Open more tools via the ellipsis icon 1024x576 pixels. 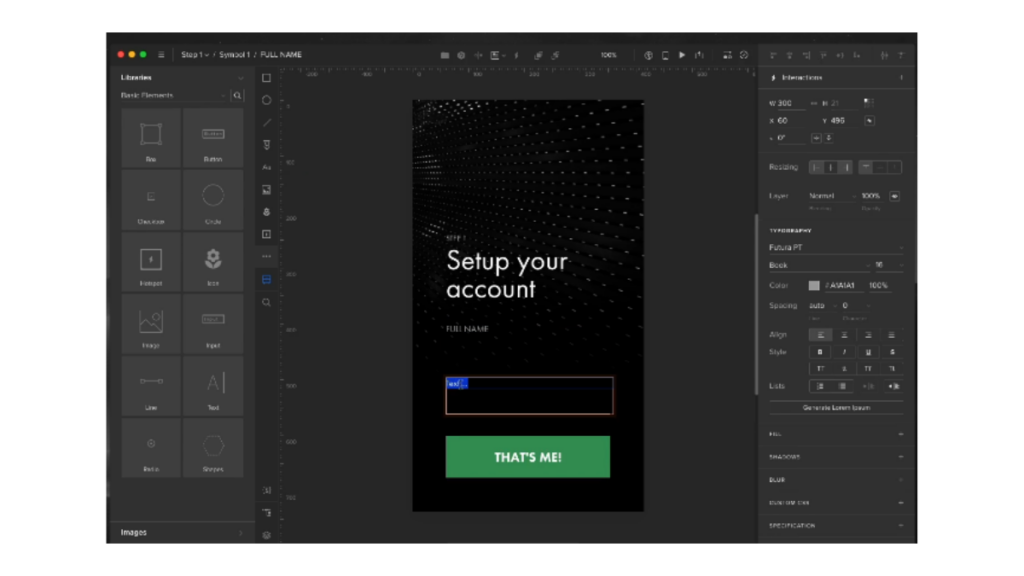tap(266, 256)
